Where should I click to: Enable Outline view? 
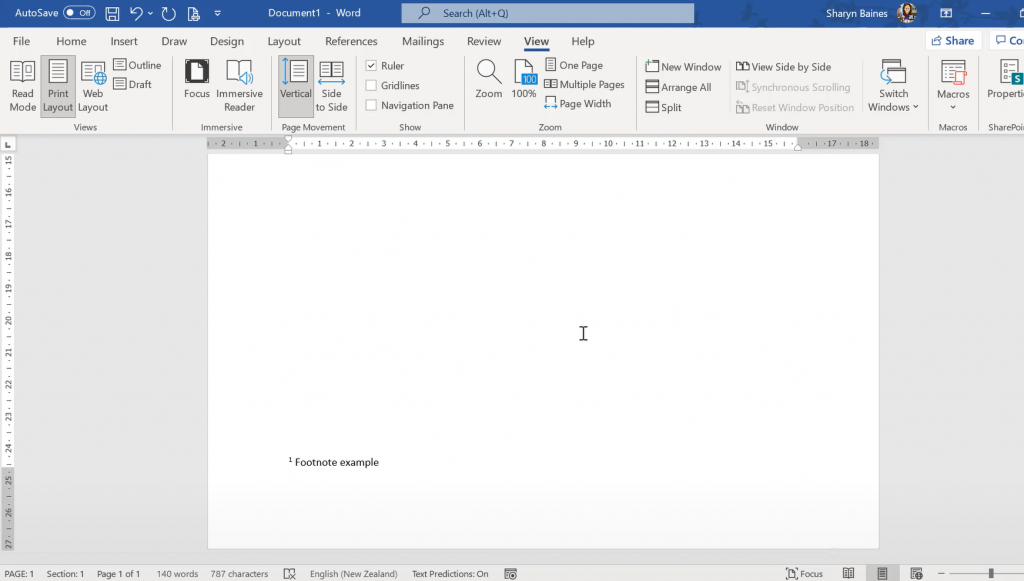coord(137,64)
